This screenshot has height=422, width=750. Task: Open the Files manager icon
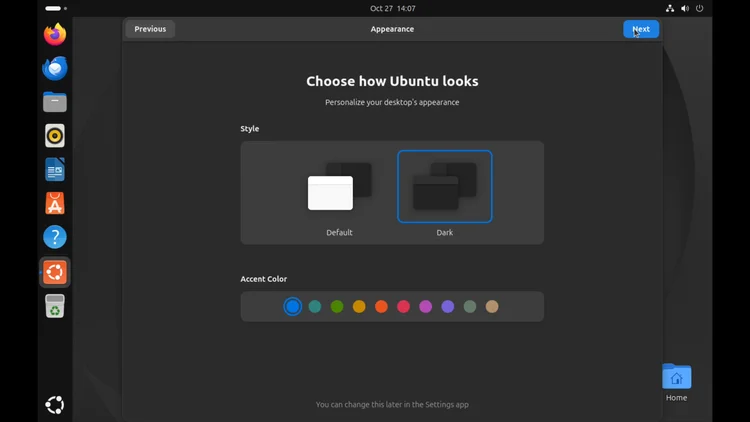click(55, 102)
